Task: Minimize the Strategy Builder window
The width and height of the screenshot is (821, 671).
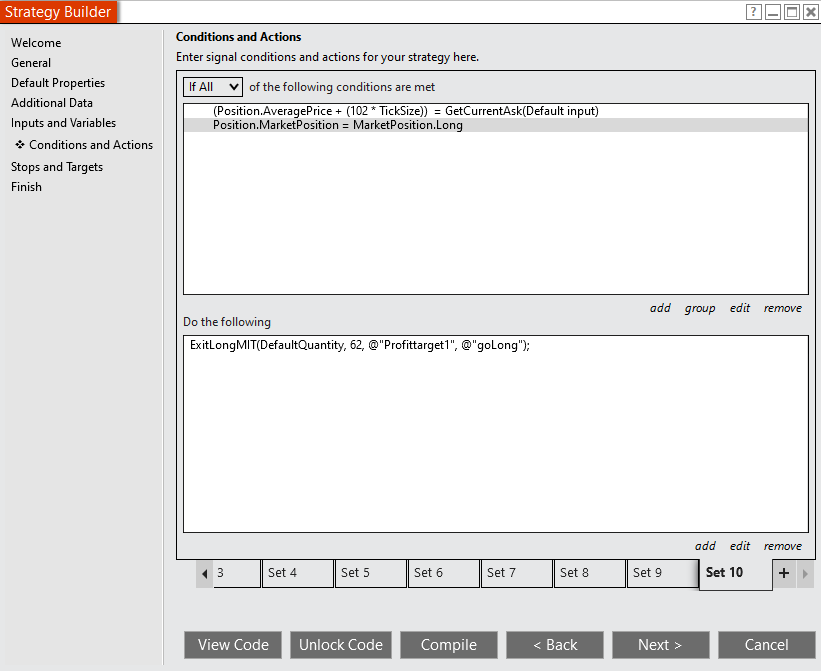Action: pyautogui.click(x=773, y=12)
